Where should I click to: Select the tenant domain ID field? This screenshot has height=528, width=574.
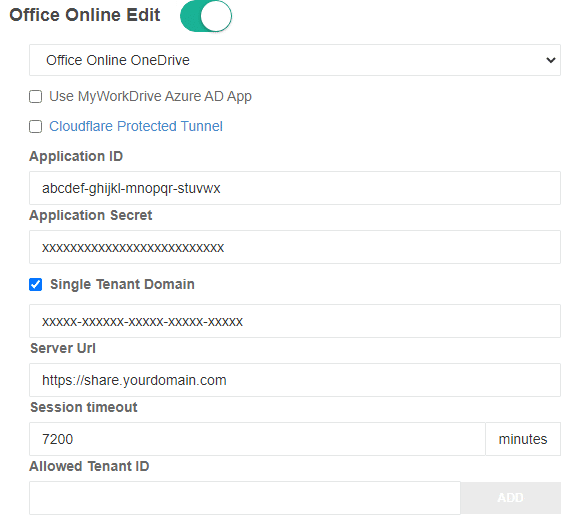point(295,321)
